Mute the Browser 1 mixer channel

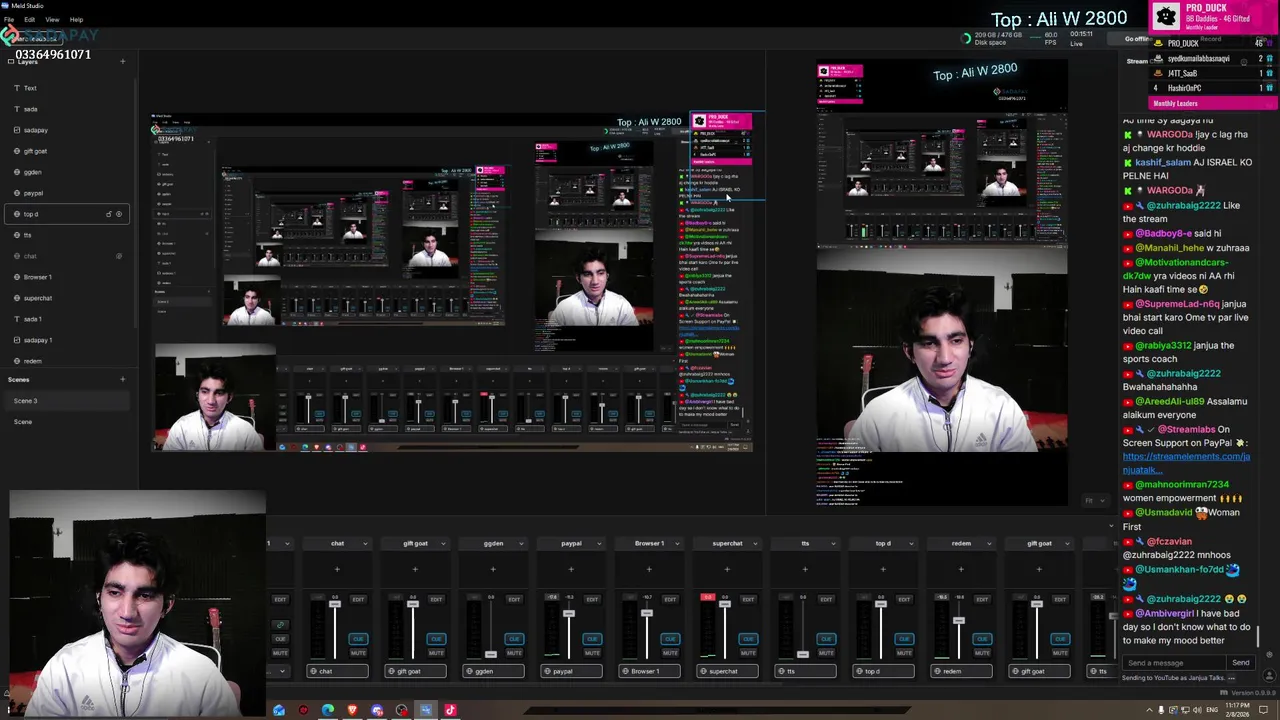click(x=670, y=652)
